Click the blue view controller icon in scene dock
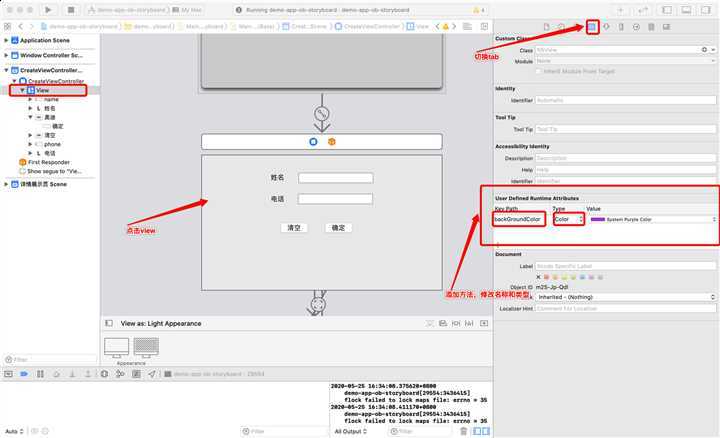 tap(313, 142)
